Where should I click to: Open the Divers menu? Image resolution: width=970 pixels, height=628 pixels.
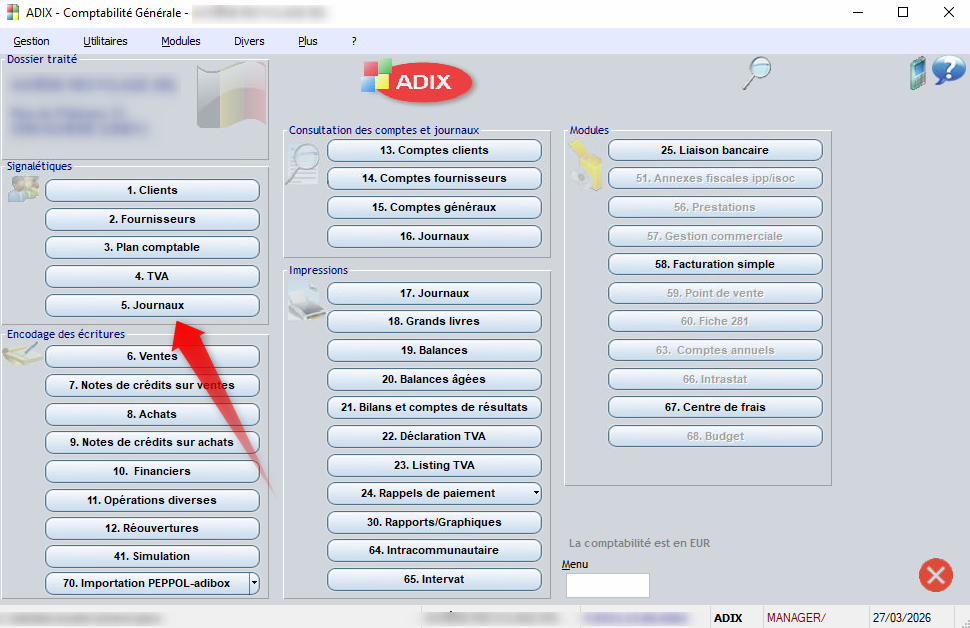tap(249, 41)
